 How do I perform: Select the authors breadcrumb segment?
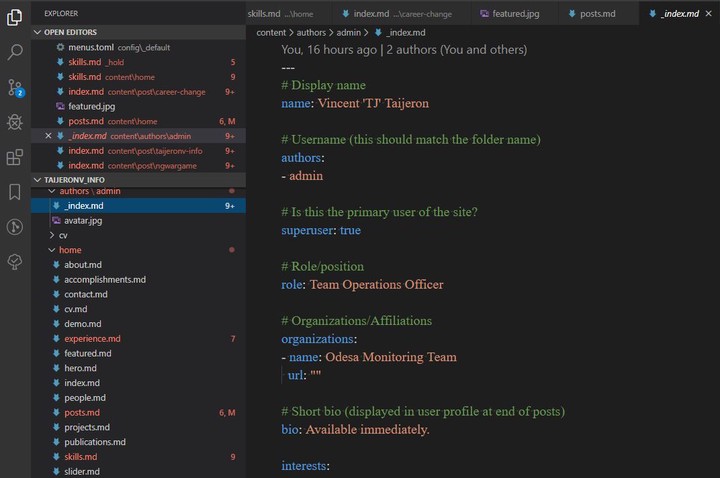tap(311, 33)
